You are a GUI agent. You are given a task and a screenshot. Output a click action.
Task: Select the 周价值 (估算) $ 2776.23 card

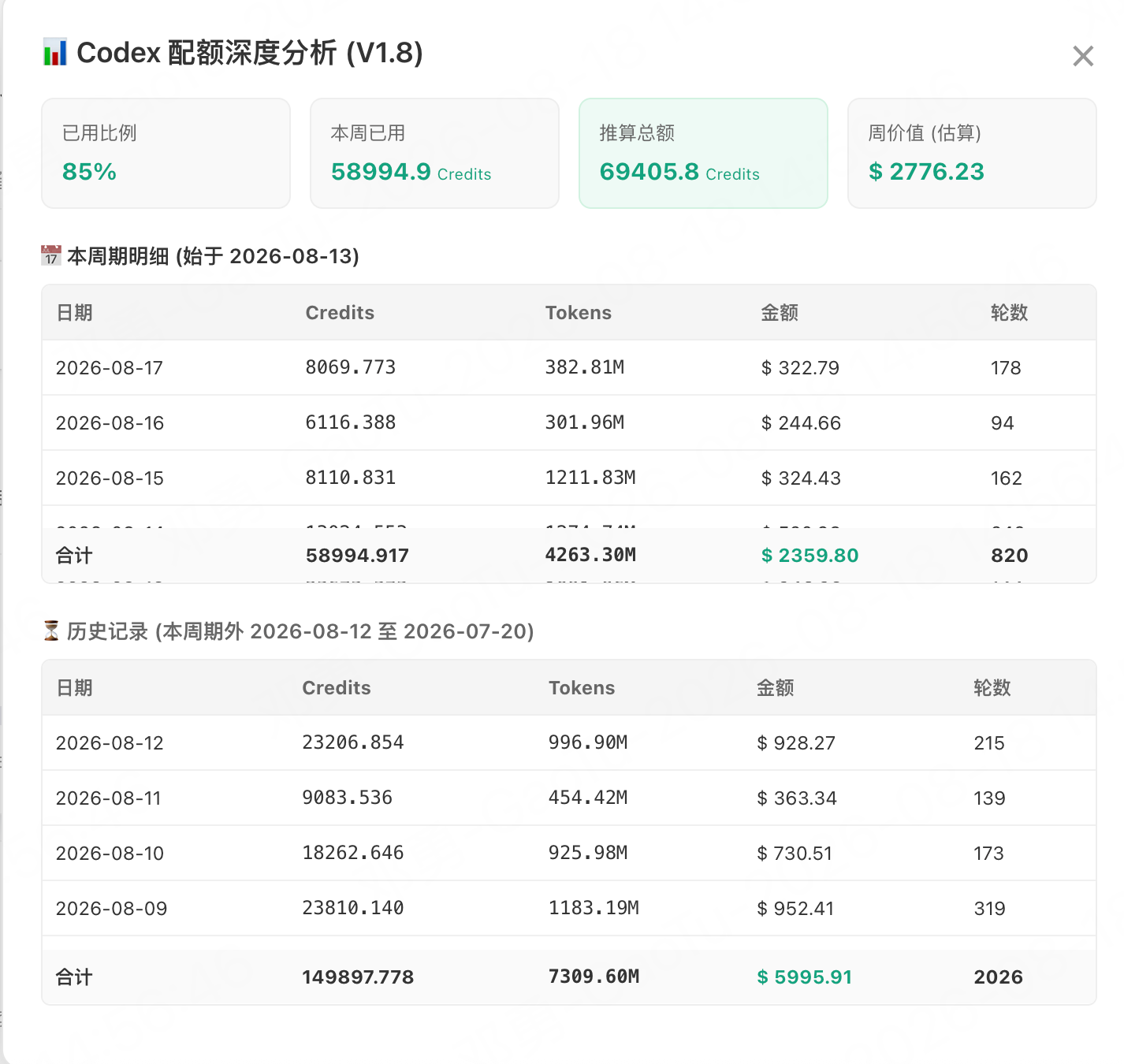(972, 153)
